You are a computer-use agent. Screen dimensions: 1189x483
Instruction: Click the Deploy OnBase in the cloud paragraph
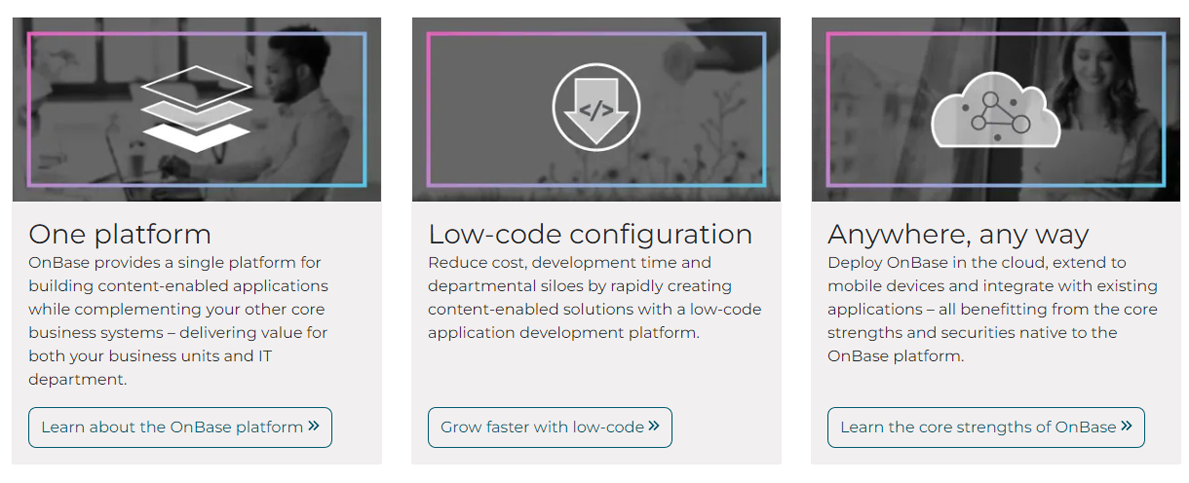pyautogui.click(x=993, y=309)
